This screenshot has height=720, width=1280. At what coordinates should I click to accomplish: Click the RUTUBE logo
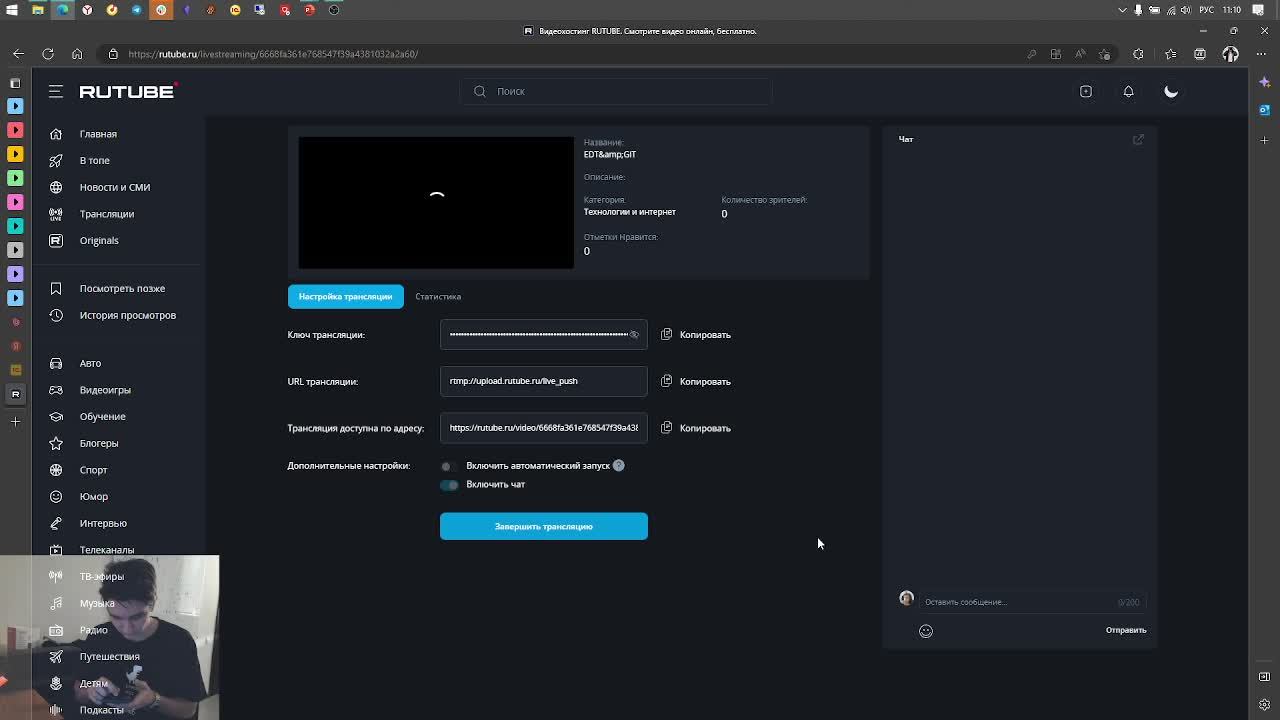coord(128,91)
